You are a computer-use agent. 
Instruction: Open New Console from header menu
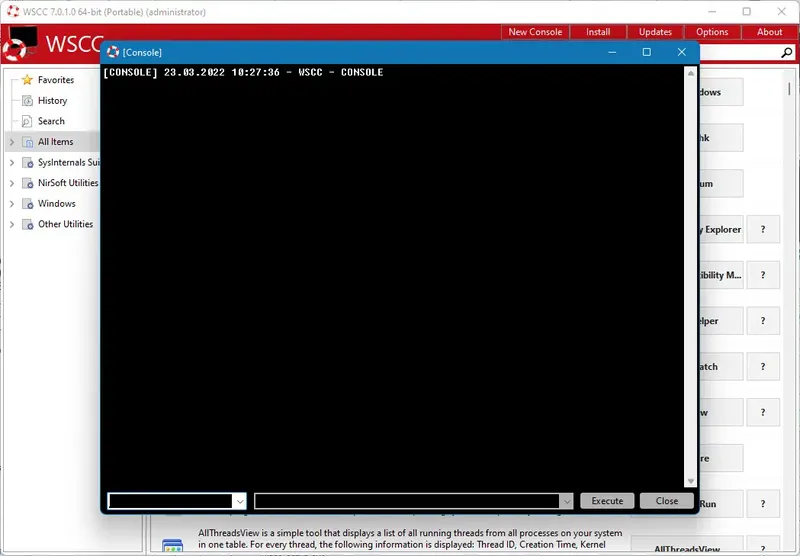click(535, 32)
